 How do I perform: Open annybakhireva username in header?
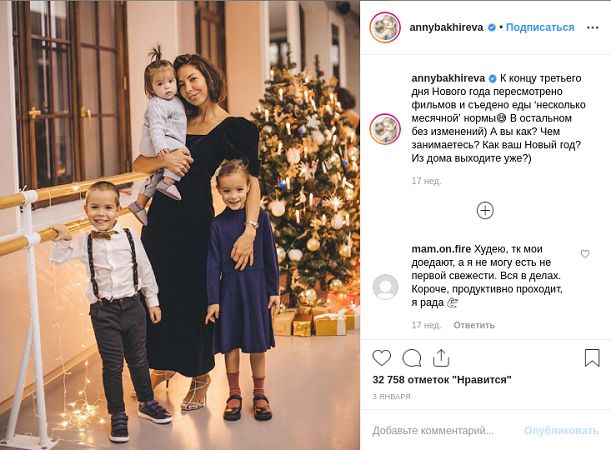click(x=446, y=27)
